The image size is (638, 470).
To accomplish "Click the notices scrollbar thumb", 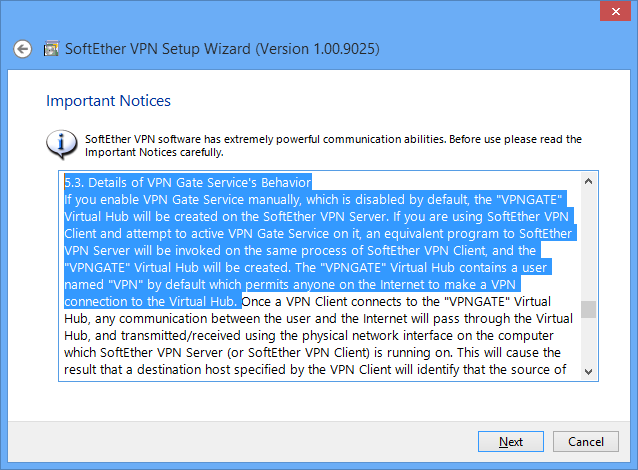I will (588, 308).
